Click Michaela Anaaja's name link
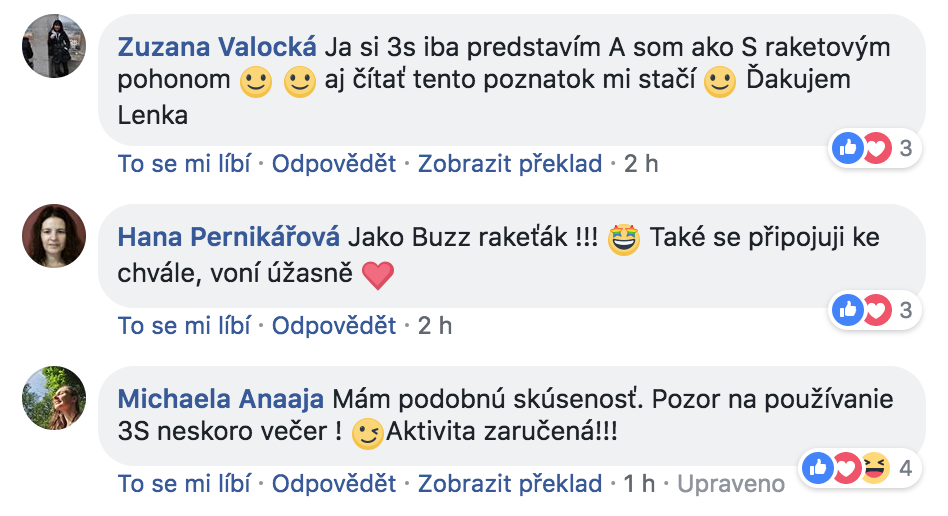Screen dimensions: 948x516 coord(220,399)
